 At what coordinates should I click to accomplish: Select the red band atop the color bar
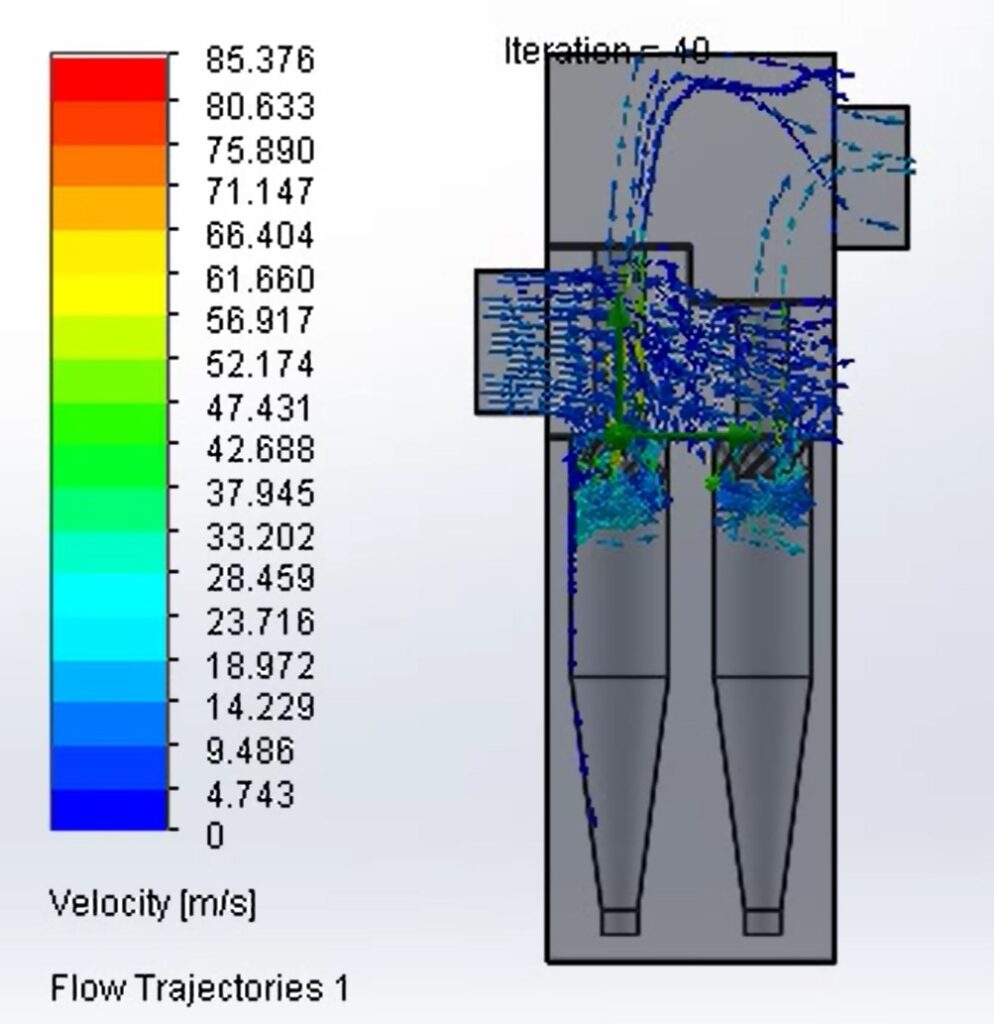(109, 79)
